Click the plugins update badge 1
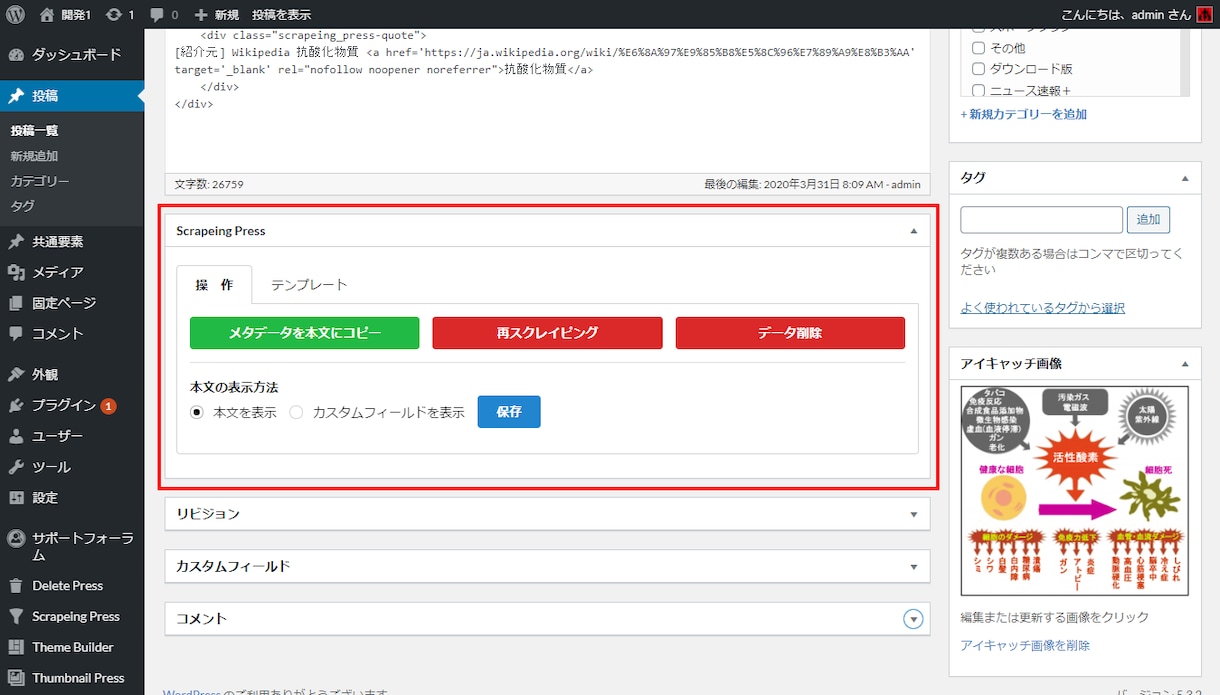This screenshot has height=695, width=1220. click(x=108, y=406)
